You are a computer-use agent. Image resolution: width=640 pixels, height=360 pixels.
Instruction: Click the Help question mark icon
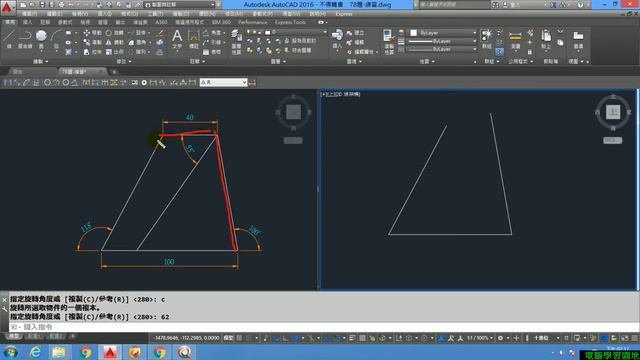click(x=580, y=5)
